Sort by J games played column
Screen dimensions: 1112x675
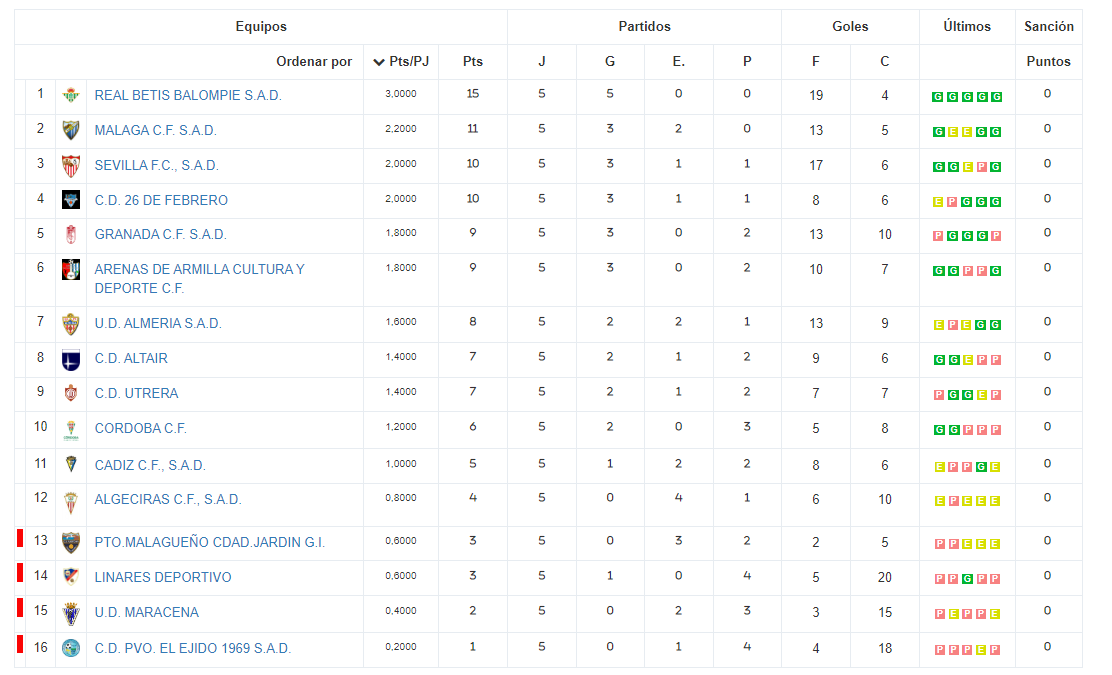pos(542,62)
